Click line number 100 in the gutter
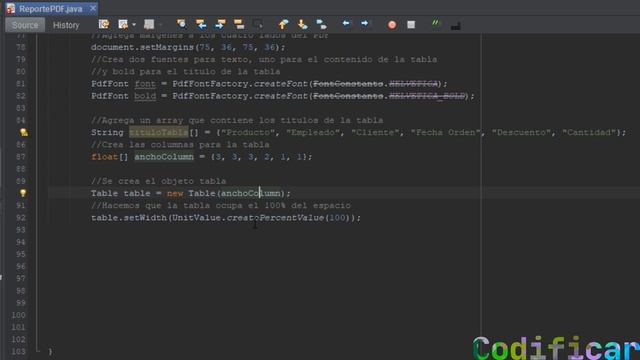Screen dimensions: 640x360 pos(18,315)
